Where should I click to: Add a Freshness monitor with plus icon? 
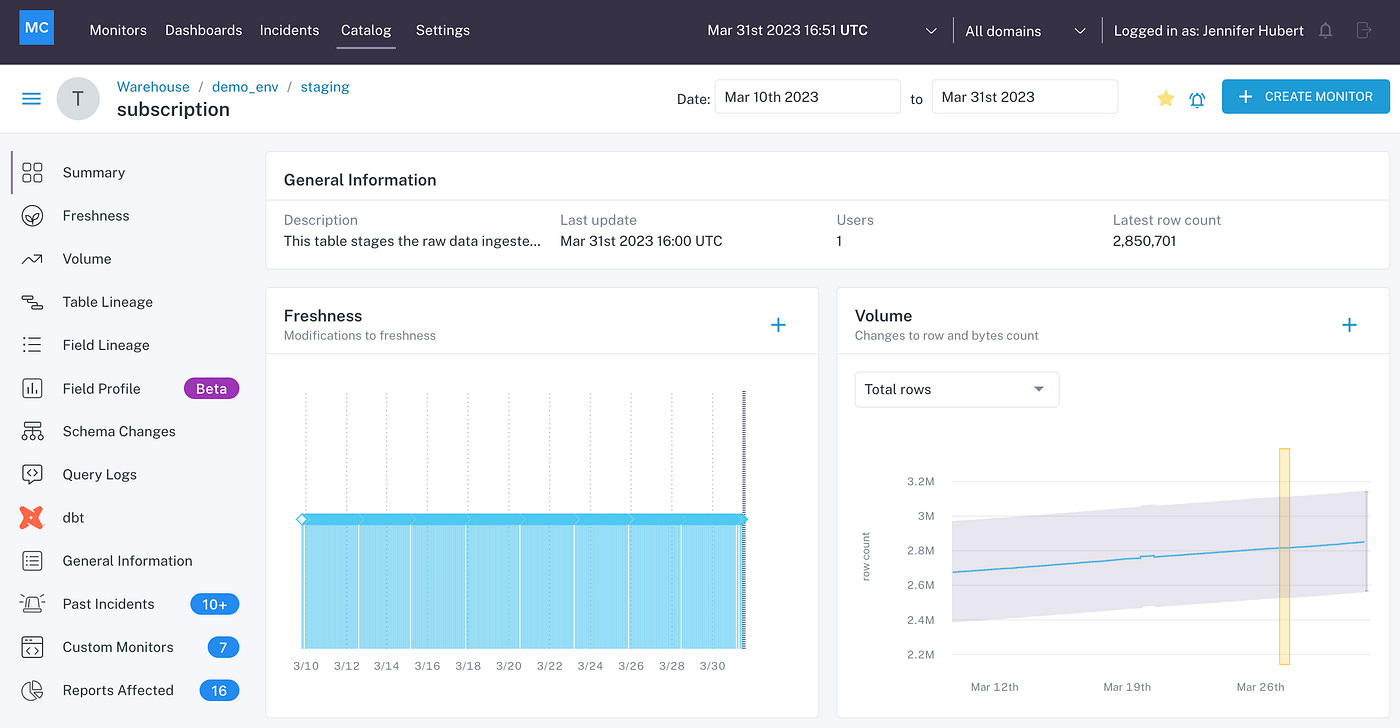778,325
